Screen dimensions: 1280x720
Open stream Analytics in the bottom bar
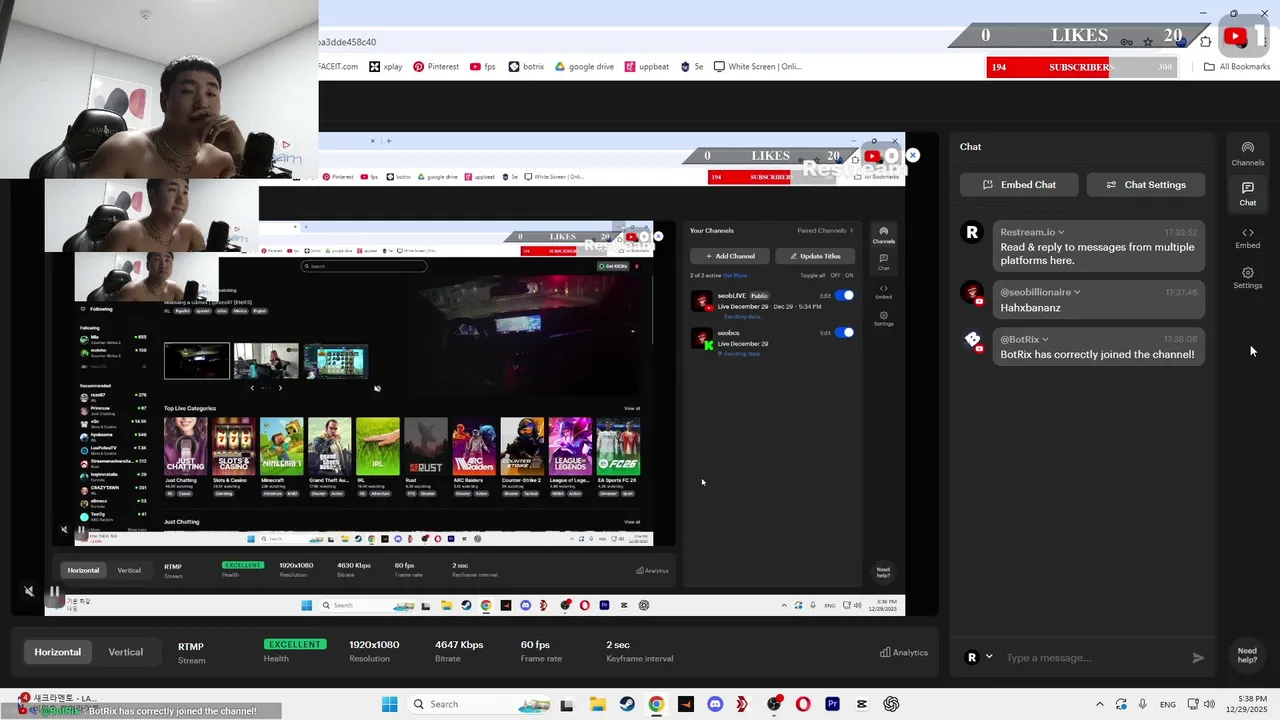[x=904, y=652]
